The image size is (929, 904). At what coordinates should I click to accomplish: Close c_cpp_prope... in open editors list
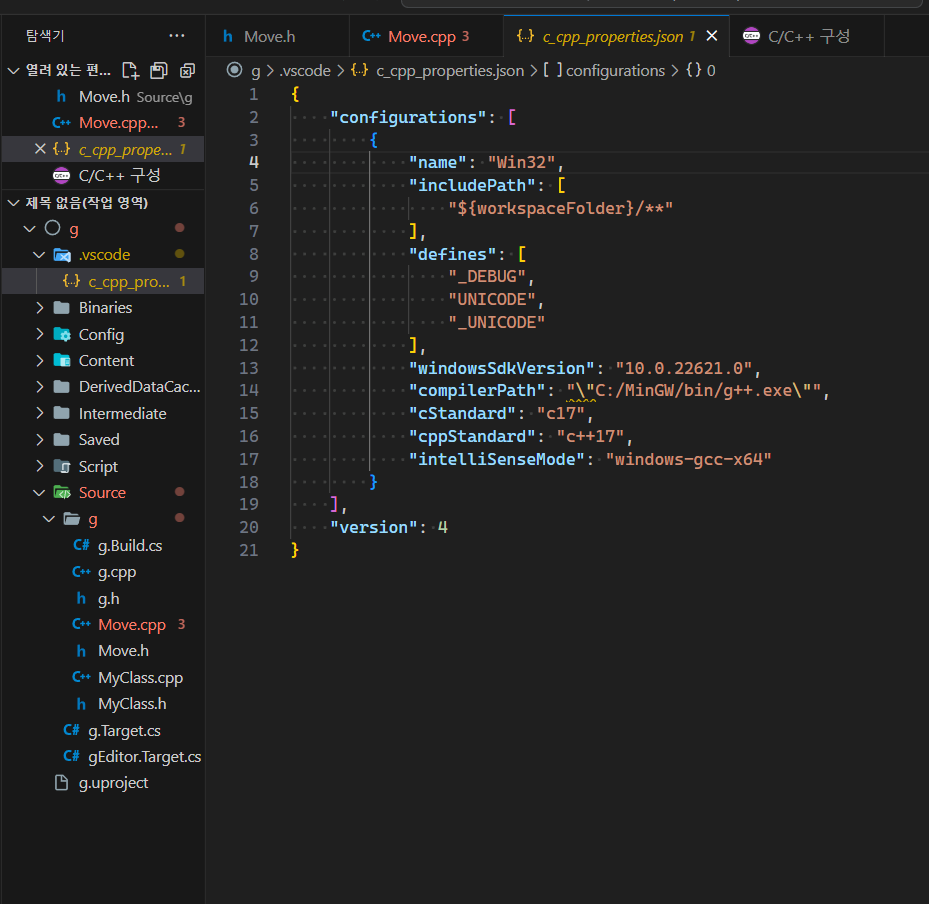pyautogui.click(x=40, y=148)
